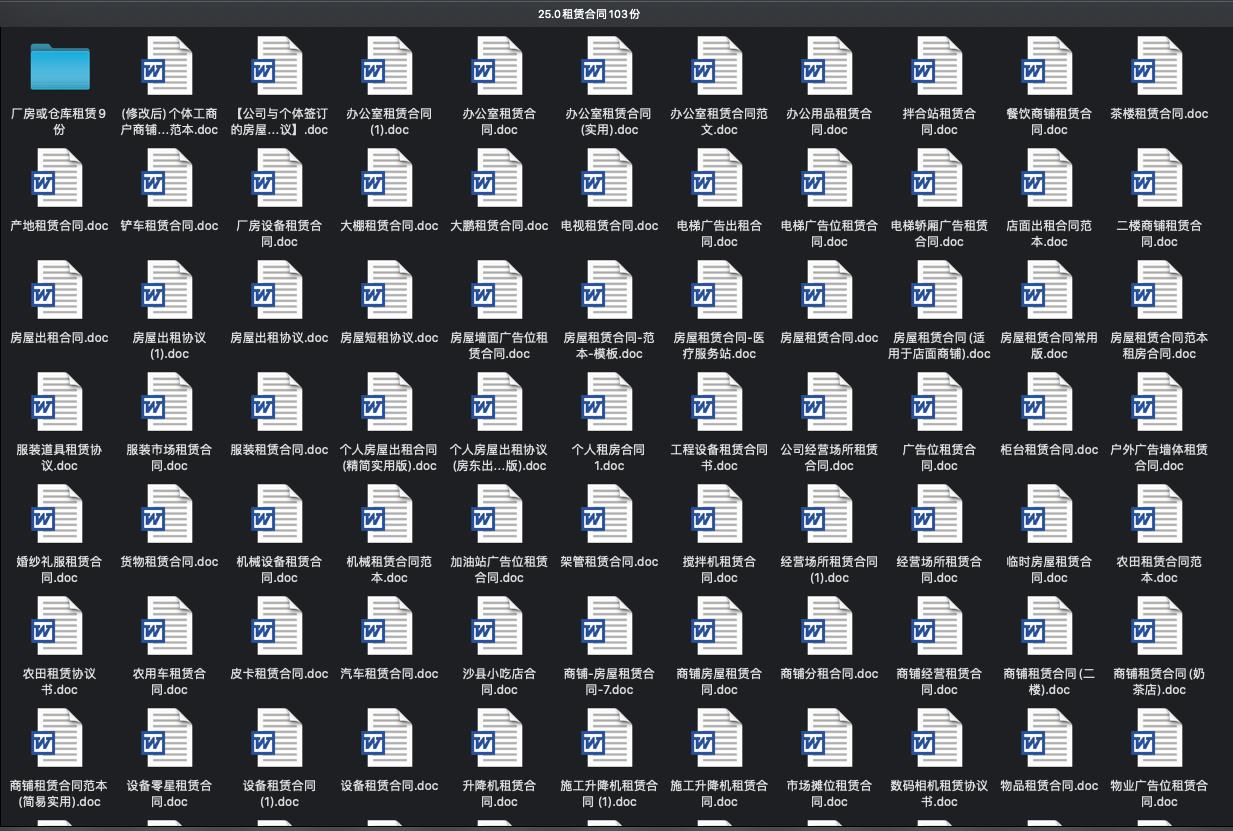Select the 机械租赁合同范本.doc Word icon
The height and width of the screenshot is (831, 1233).
389,514
